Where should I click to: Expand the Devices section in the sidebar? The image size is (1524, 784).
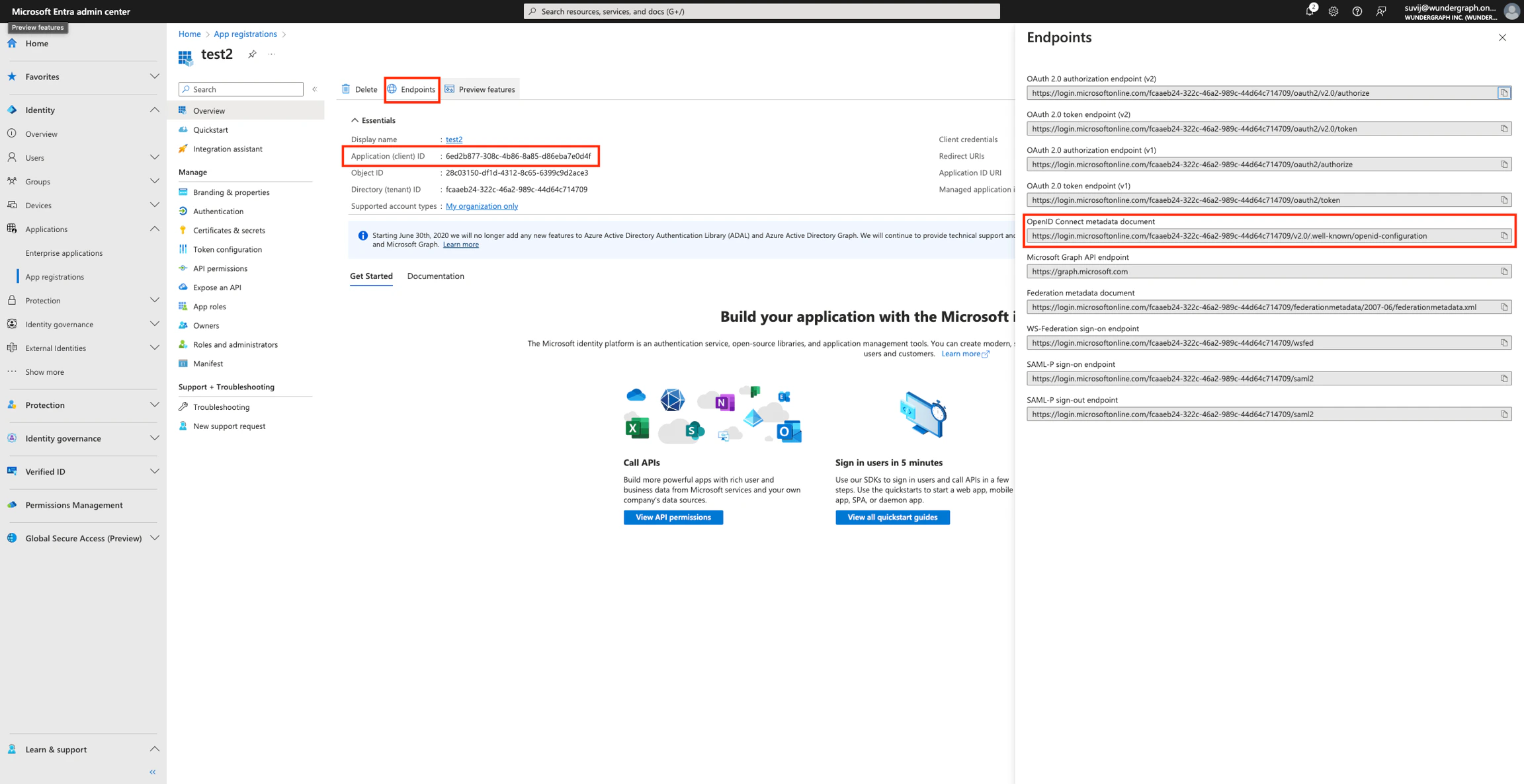click(x=155, y=205)
